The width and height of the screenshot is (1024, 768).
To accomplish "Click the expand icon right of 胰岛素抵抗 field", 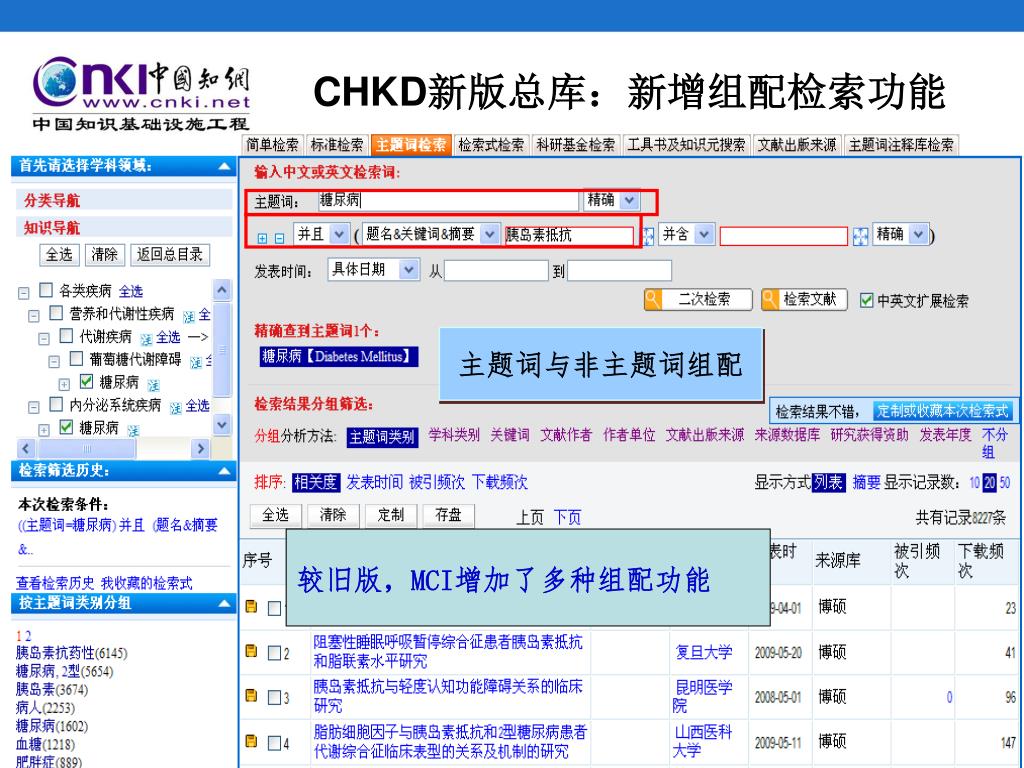I will 648,236.
